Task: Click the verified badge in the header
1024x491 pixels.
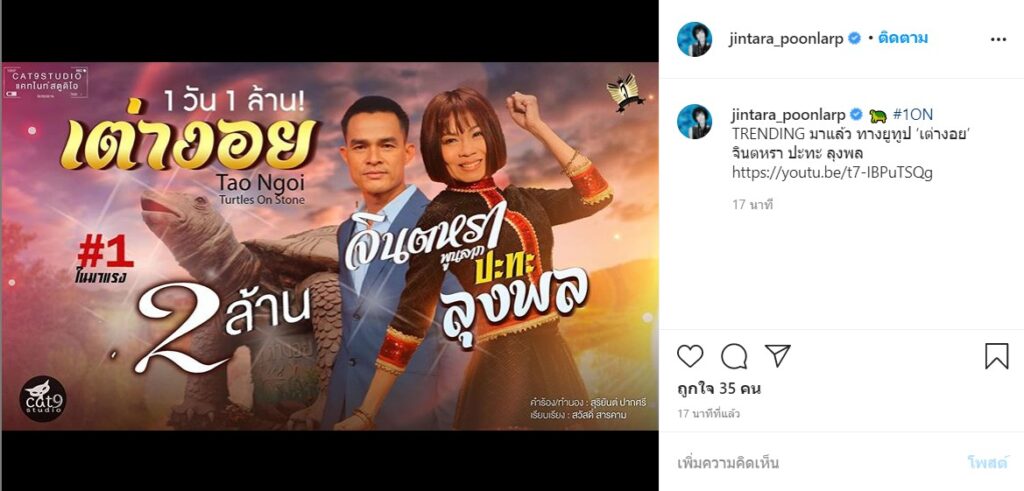Action: [x=854, y=39]
